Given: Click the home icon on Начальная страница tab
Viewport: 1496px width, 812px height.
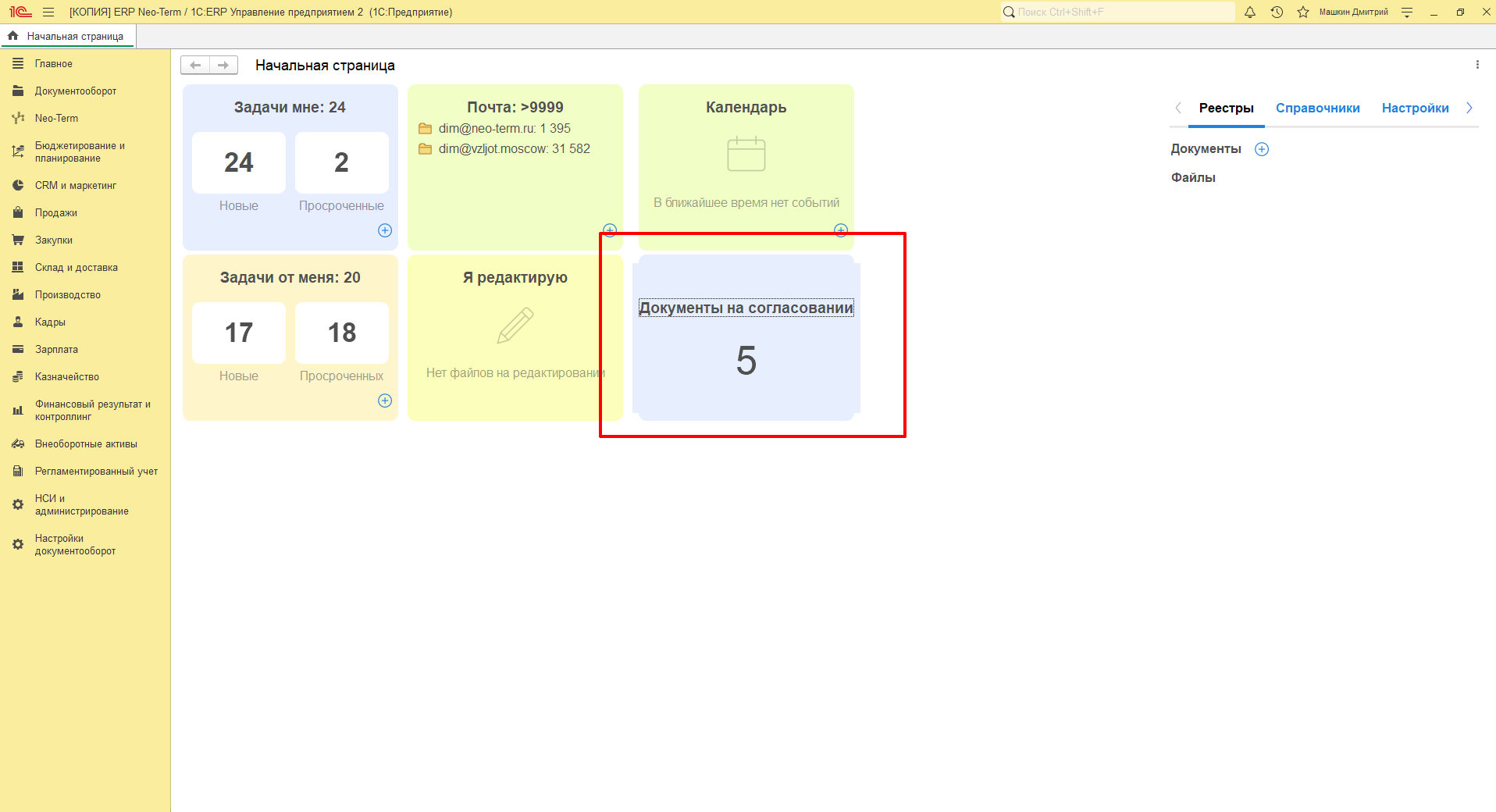Looking at the screenshot, I should pyautogui.click(x=13, y=36).
